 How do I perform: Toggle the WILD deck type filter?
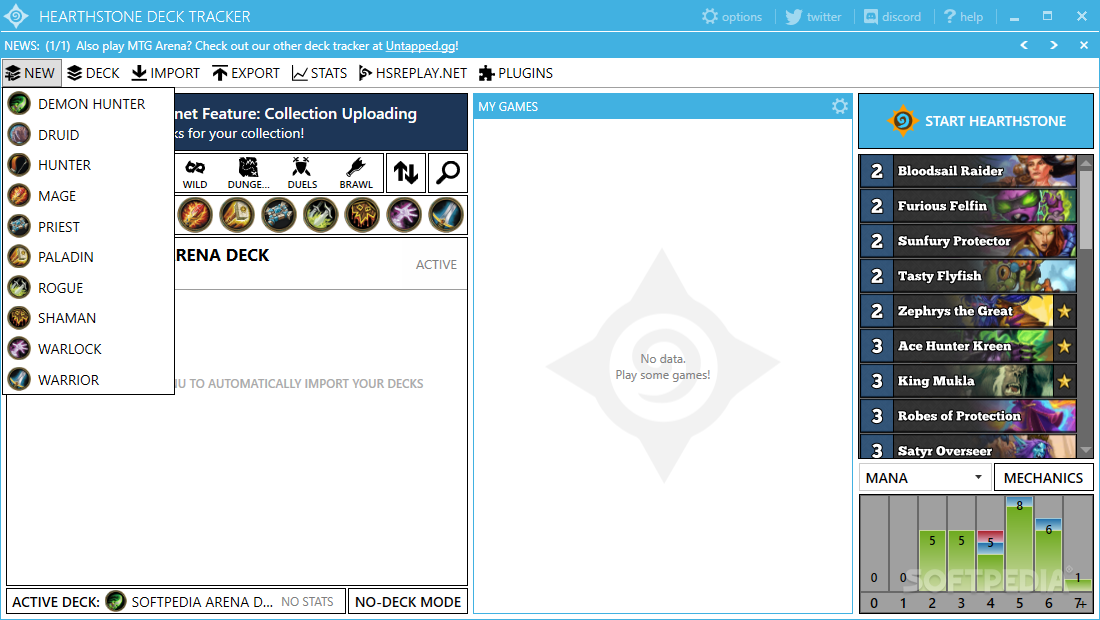coord(195,173)
